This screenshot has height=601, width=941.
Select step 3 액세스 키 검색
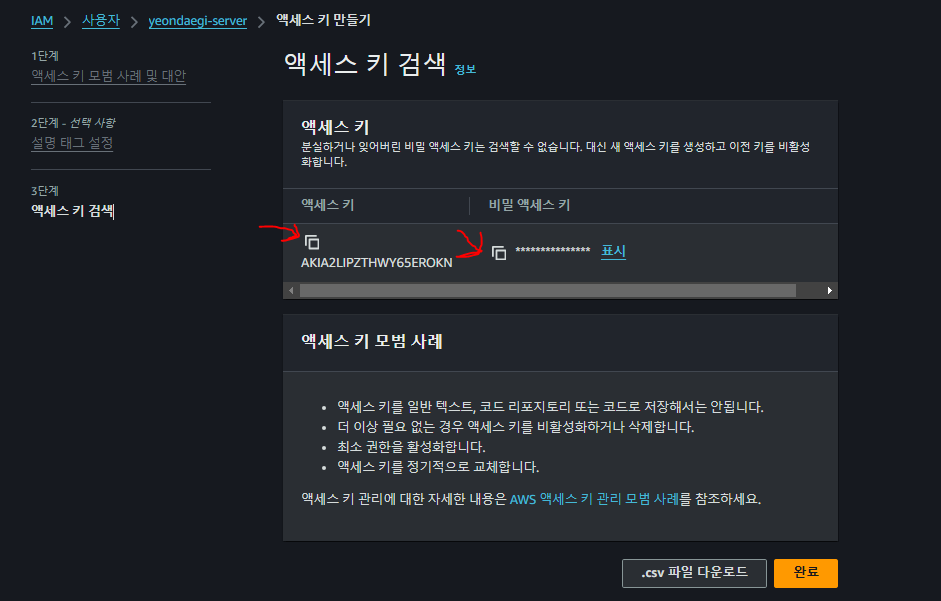[72, 211]
